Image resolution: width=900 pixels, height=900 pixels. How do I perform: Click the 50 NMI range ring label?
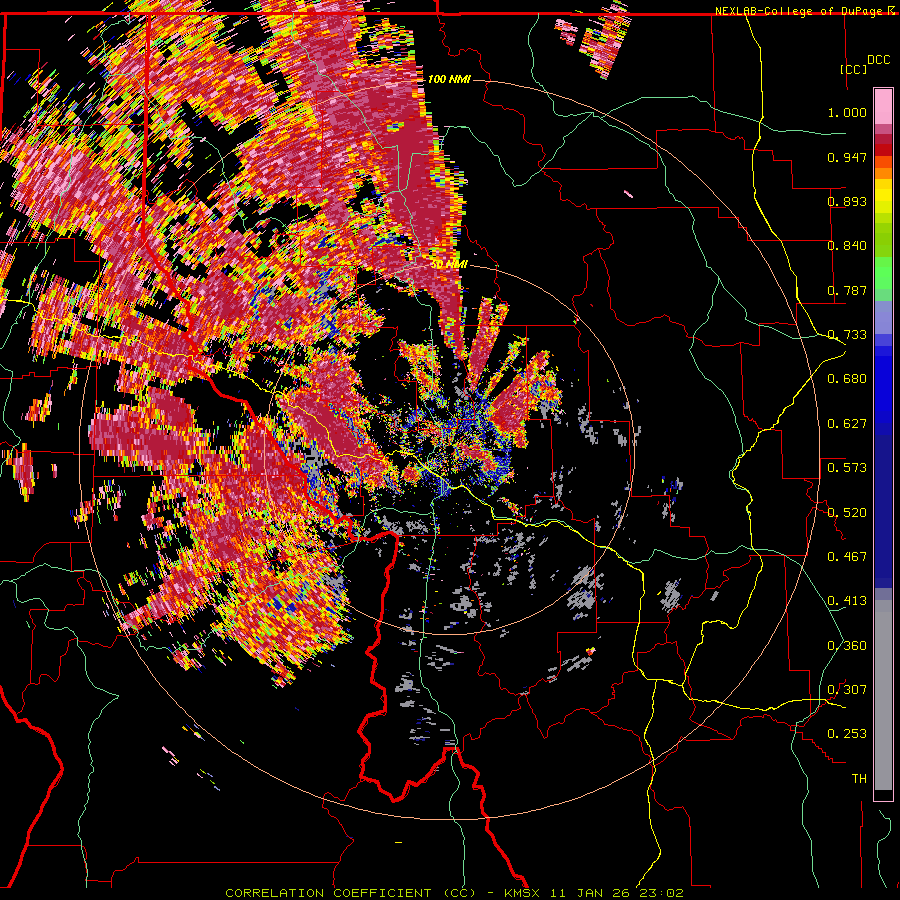click(449, 265)
